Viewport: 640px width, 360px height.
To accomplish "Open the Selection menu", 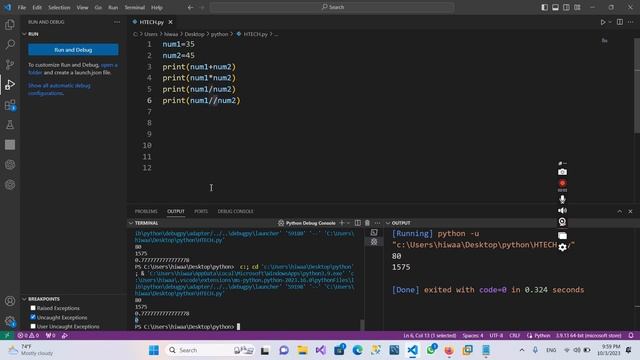I will coord(59,7).
